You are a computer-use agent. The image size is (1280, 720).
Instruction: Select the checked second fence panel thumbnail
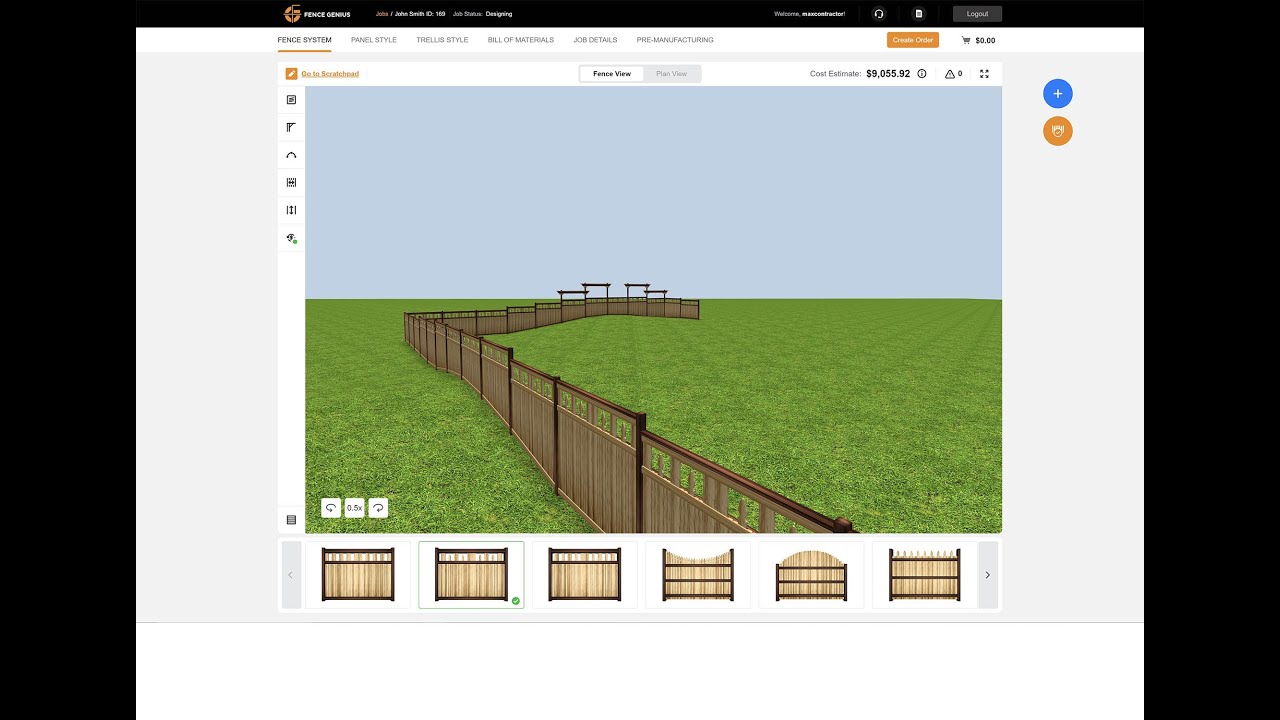pos(471,575)
